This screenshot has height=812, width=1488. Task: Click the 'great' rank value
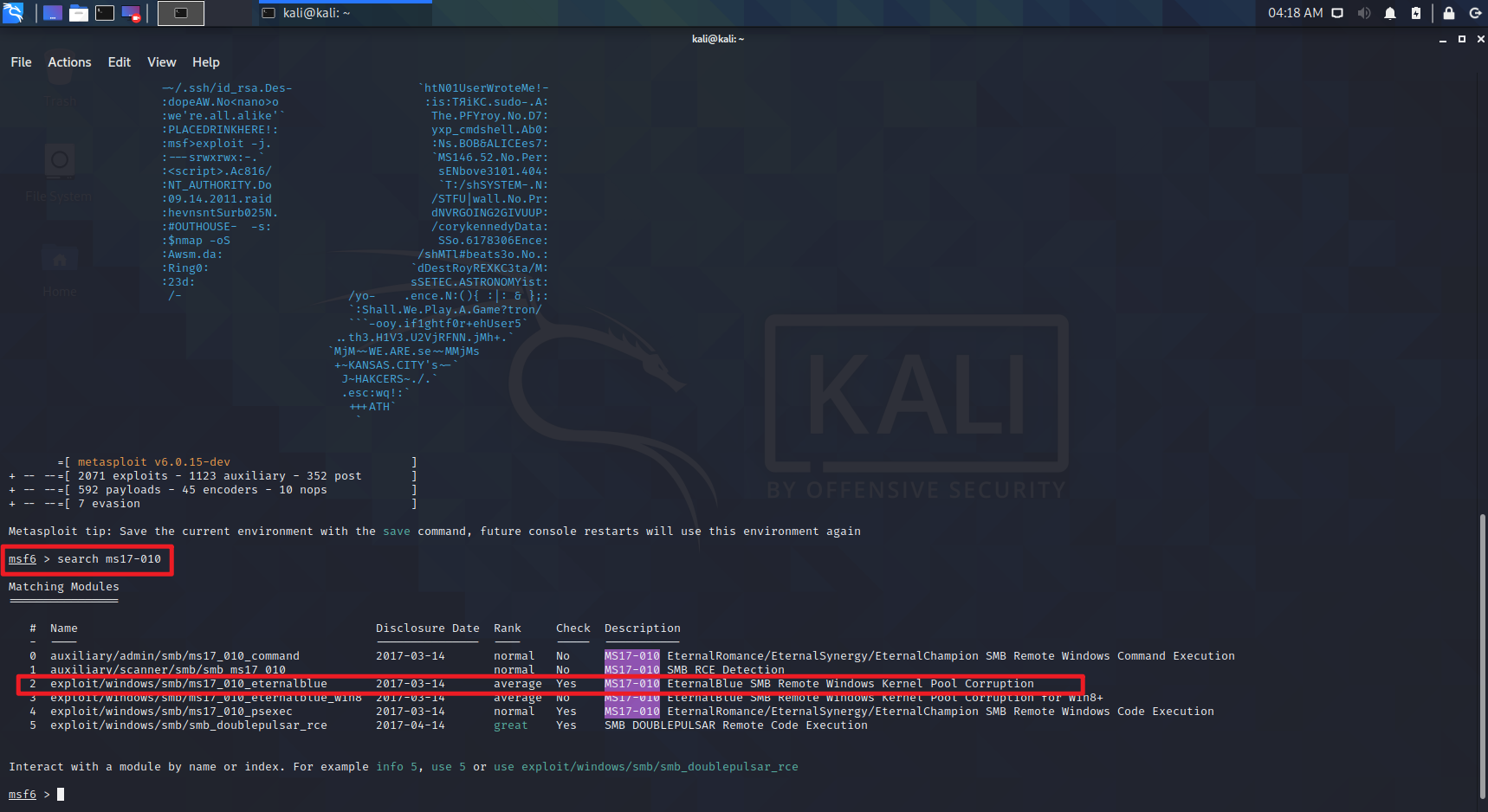point(511,725)
